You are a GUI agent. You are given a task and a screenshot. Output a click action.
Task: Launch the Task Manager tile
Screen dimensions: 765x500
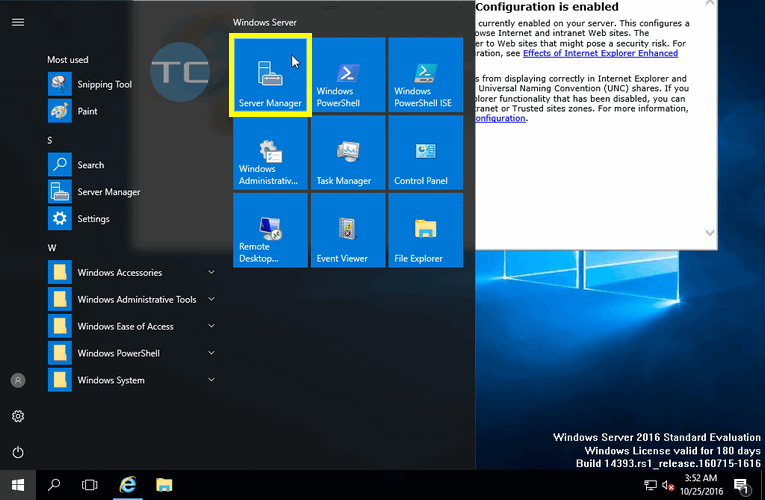[348, 152]
